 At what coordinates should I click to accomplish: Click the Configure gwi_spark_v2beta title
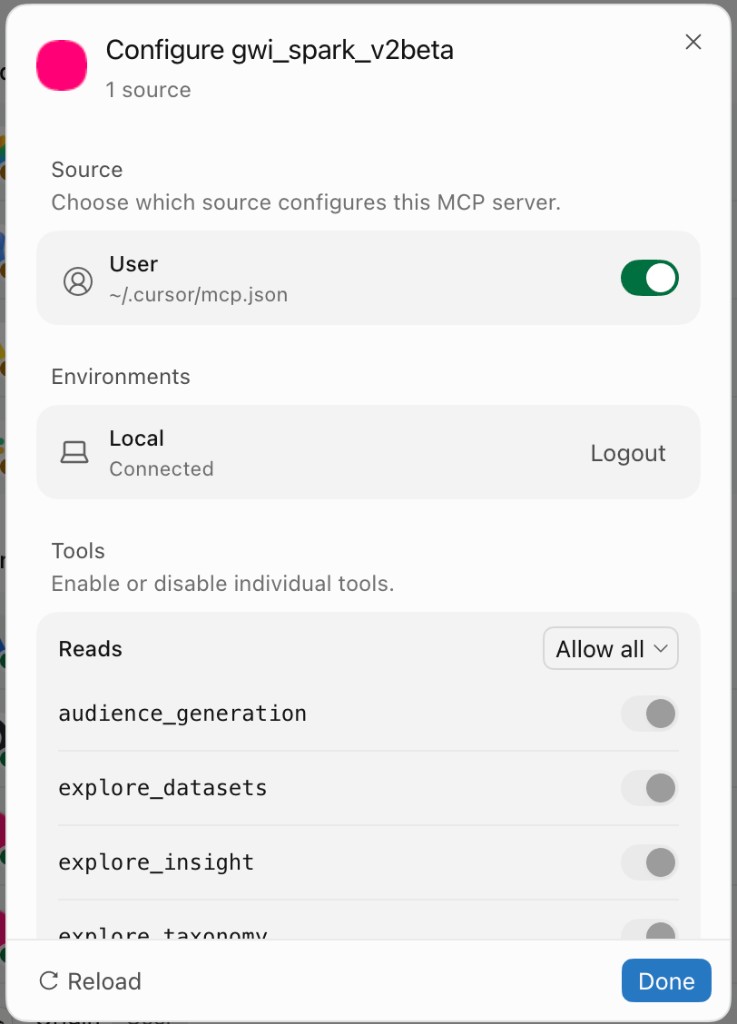pos(279,50)
